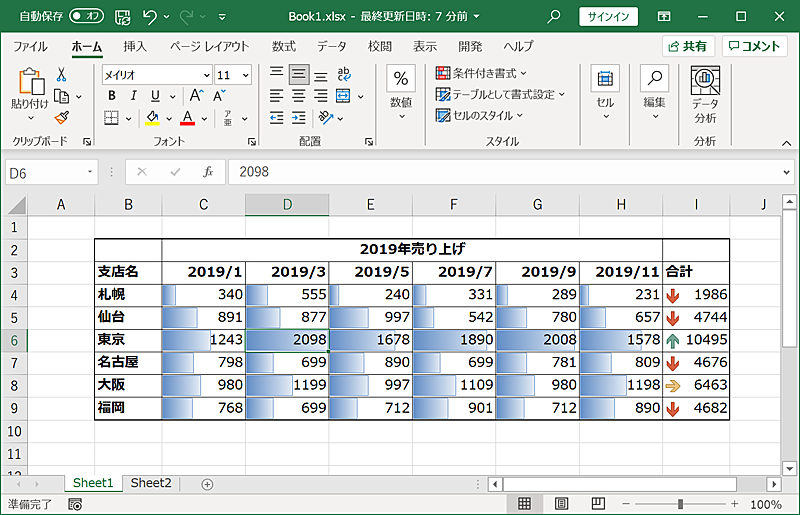Open the File (ファイル) tab
The width and height of the screenshot is (800, 515).
coord(30,46)
